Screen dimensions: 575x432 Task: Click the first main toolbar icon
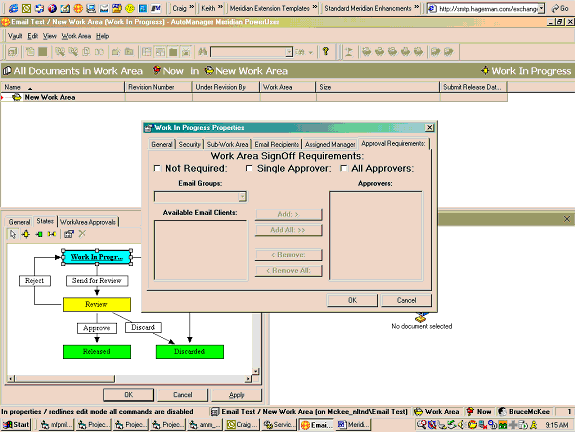pyautogui.click(x=12, y=52)
